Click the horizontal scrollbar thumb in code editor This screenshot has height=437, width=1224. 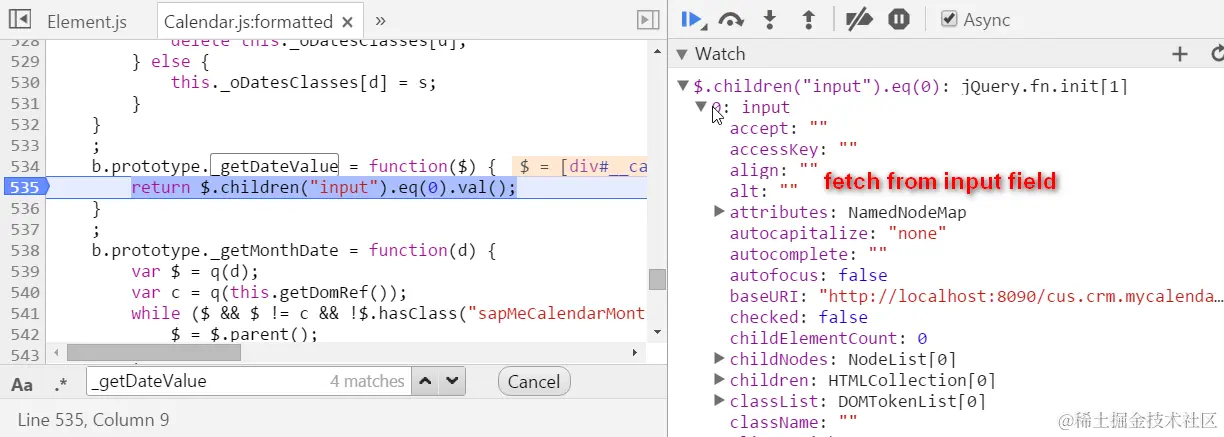click(x=154, y=352)
